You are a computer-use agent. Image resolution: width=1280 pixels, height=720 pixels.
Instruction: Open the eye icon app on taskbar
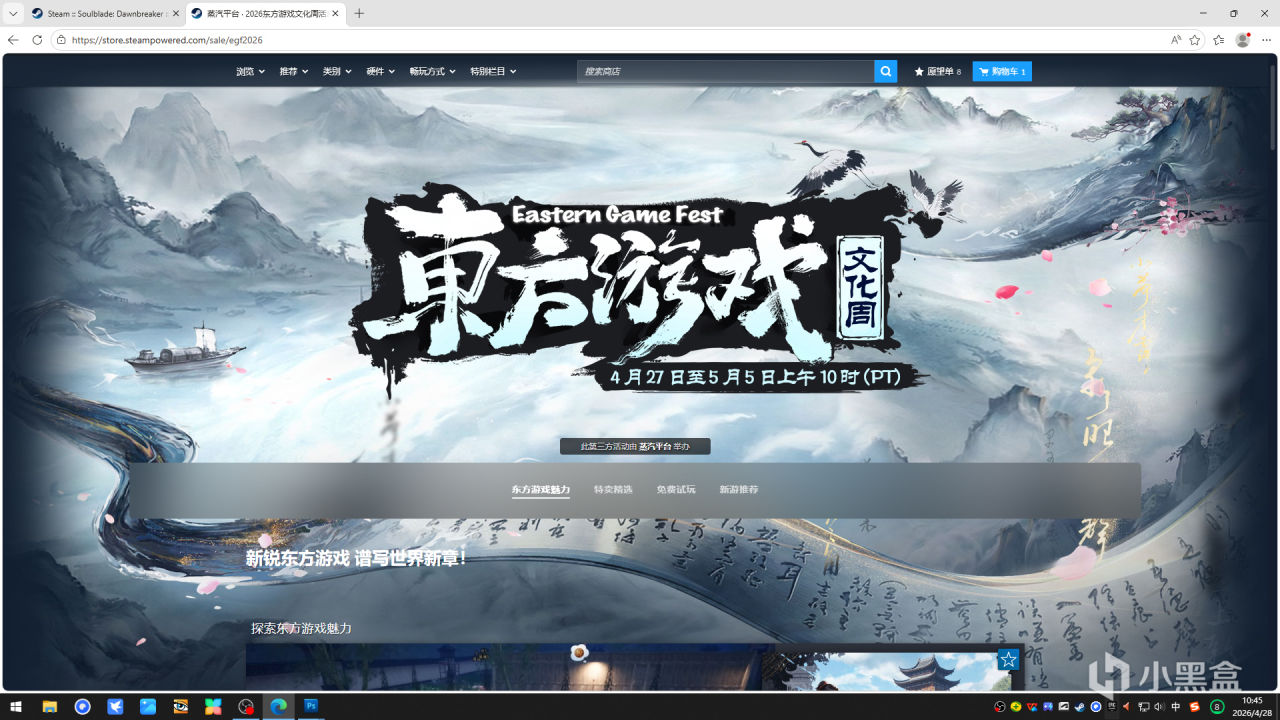[180, 707]
